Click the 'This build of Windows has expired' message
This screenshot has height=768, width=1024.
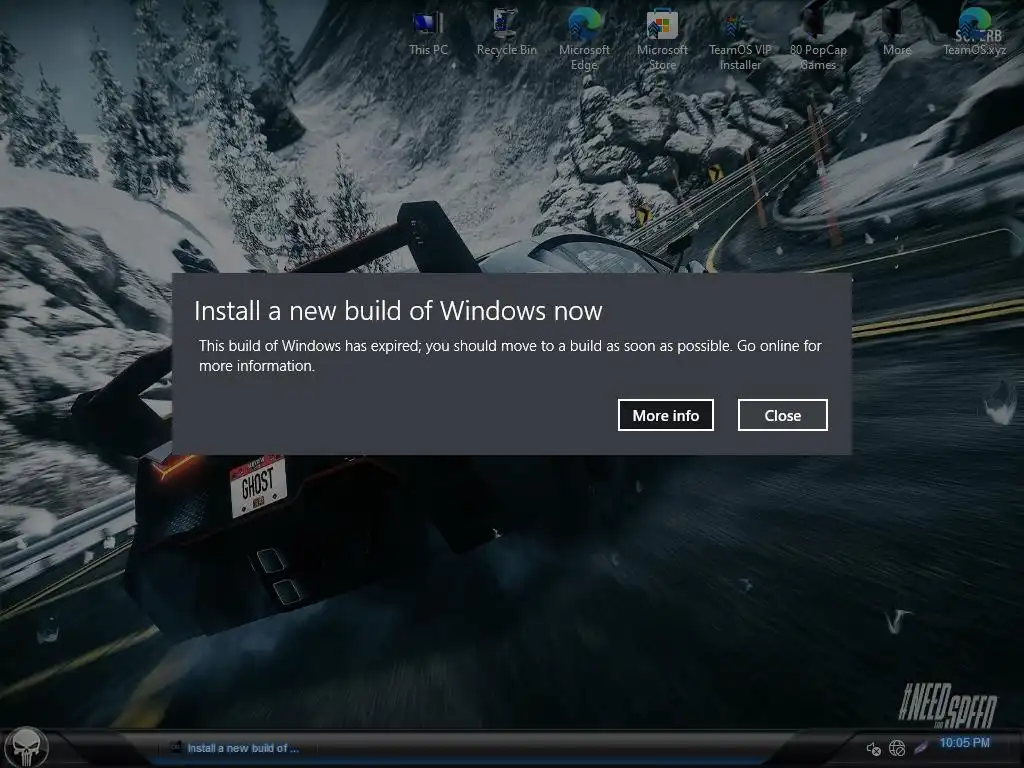(x=510, y=356)
